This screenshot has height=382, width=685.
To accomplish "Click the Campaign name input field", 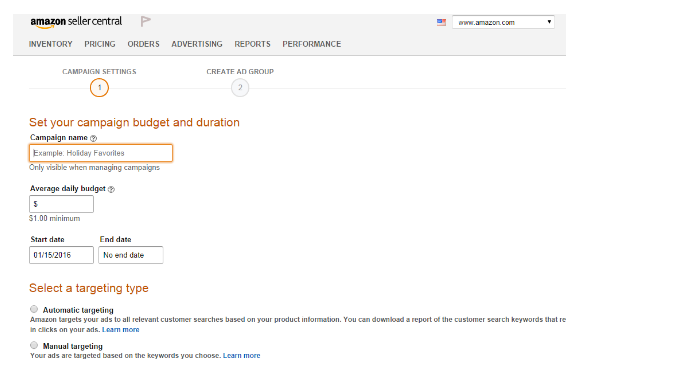I will point(101,153).
